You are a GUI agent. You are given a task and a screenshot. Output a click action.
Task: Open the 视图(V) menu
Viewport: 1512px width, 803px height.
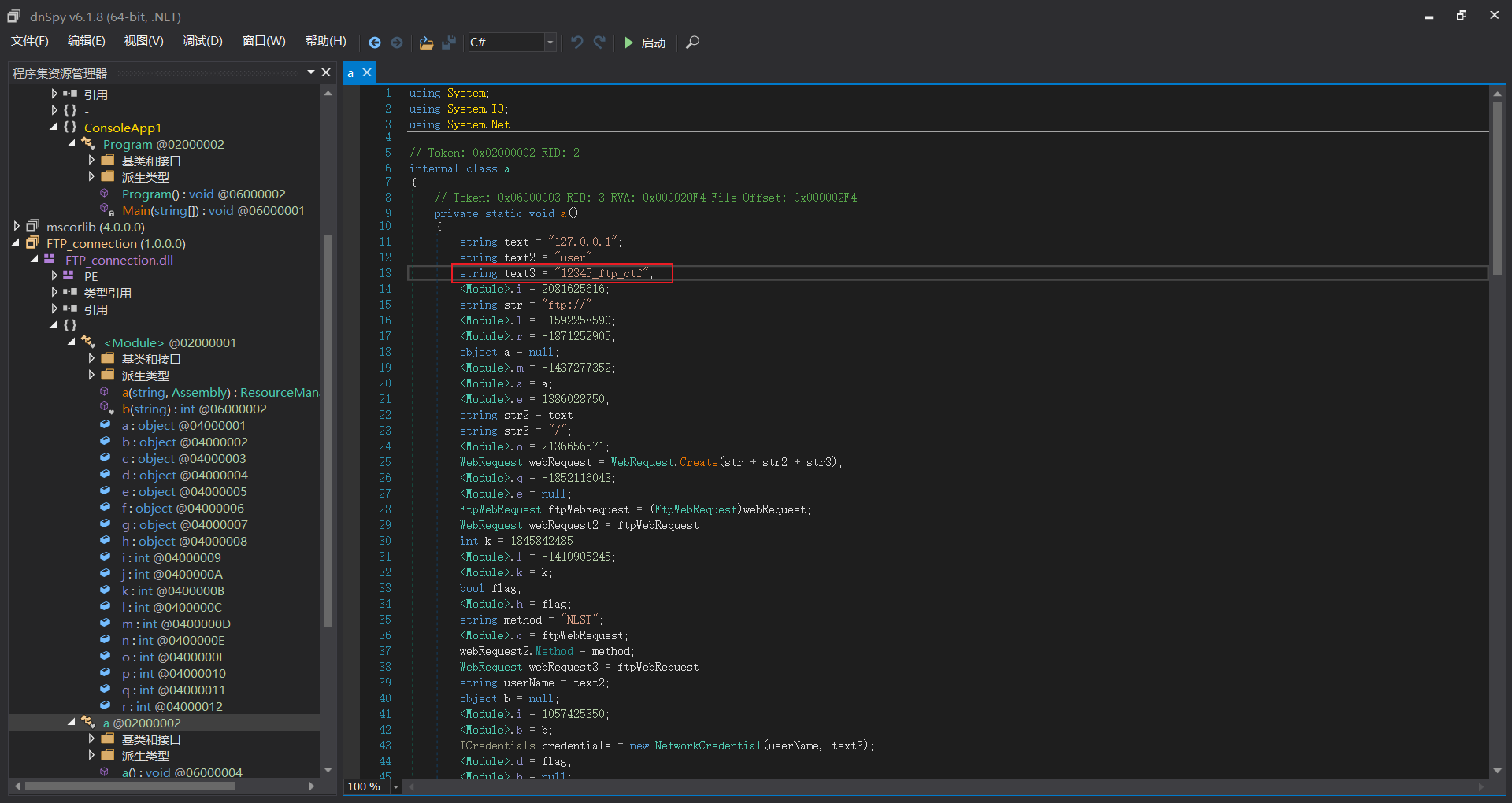[x=143, y=41]
